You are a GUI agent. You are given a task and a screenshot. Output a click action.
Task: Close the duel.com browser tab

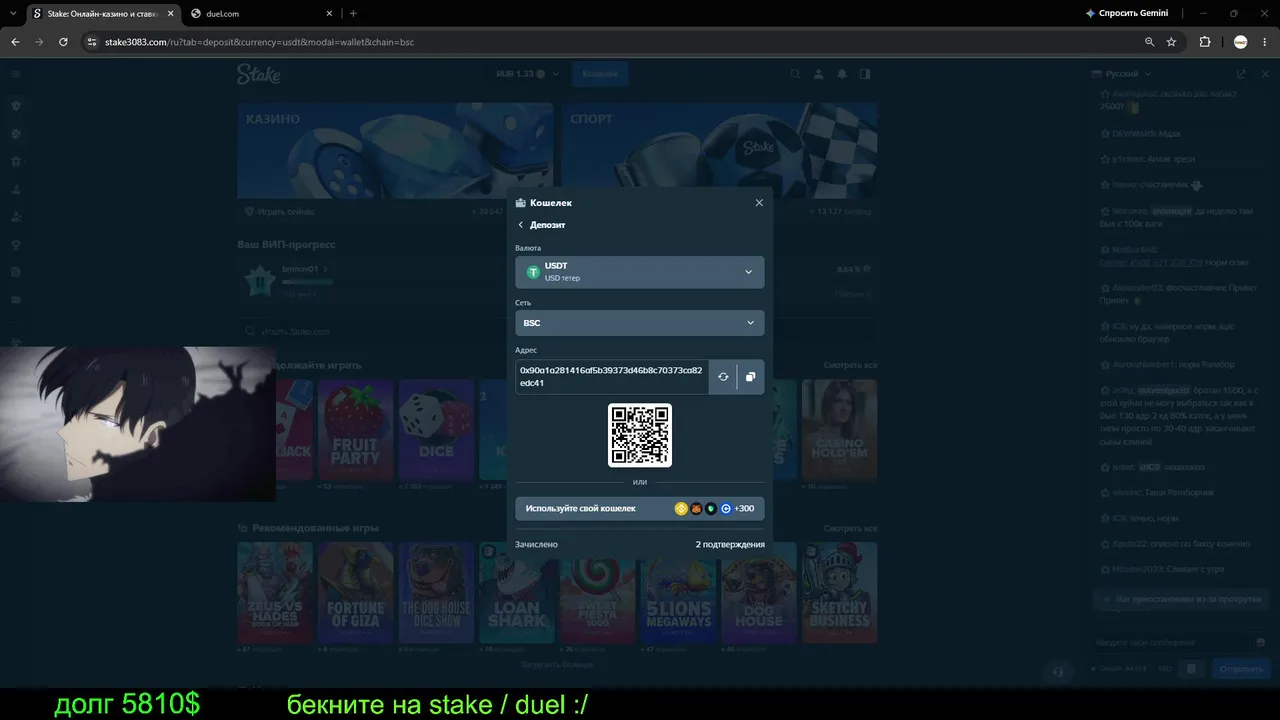click(328, 14)
